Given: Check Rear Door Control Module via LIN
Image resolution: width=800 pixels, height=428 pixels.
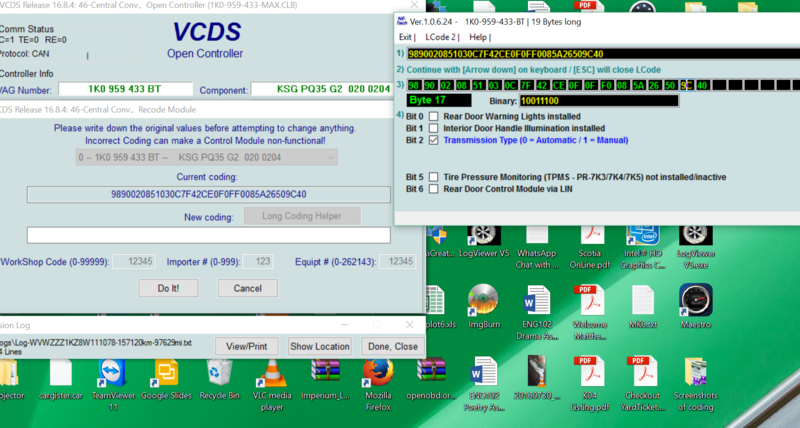Looking at the screenshot, I should pyautogui.click(x=433, y=189).
